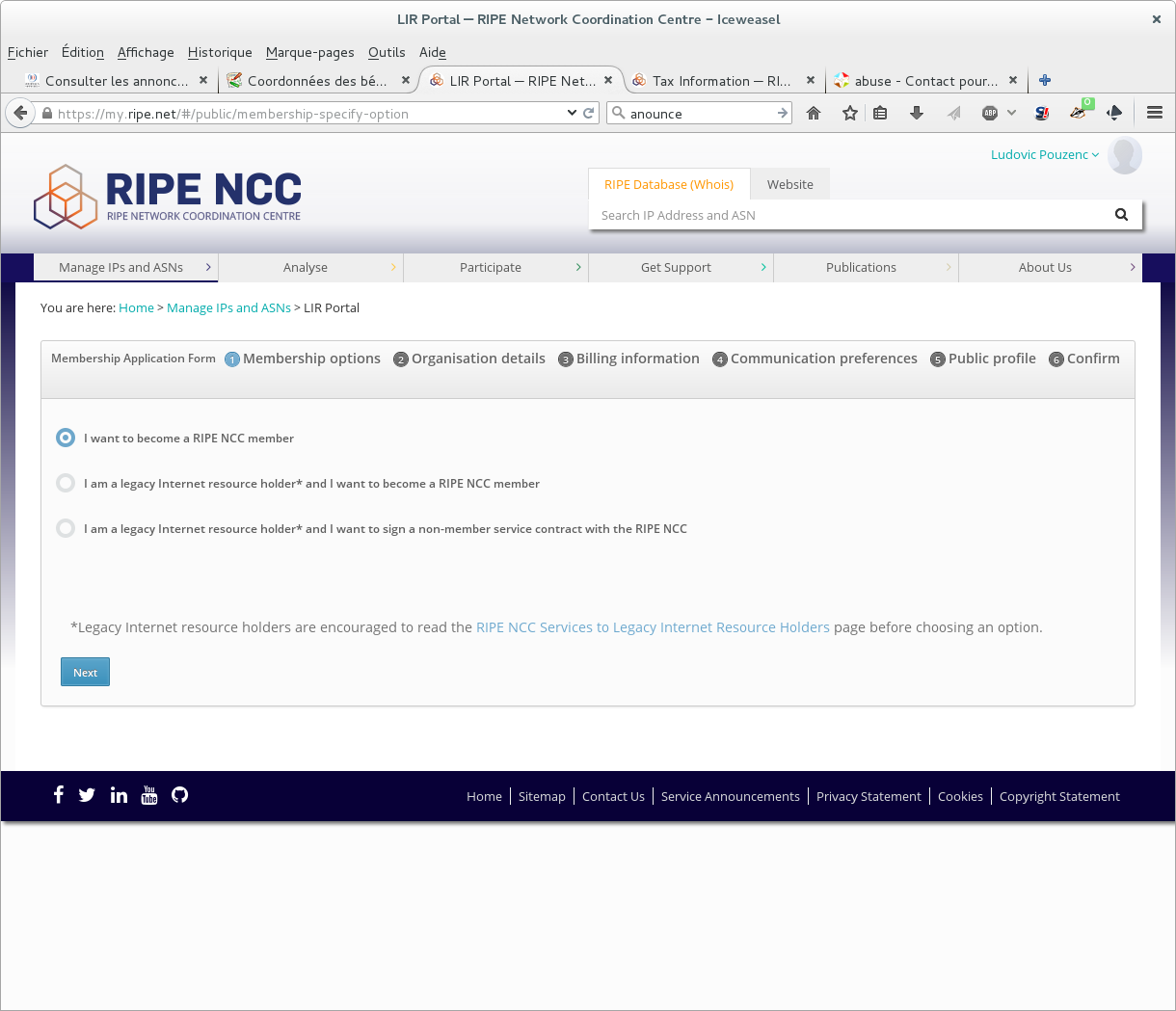Show the bookmarks list icon
This screenshot has width=1176, height=1011.
880,113
